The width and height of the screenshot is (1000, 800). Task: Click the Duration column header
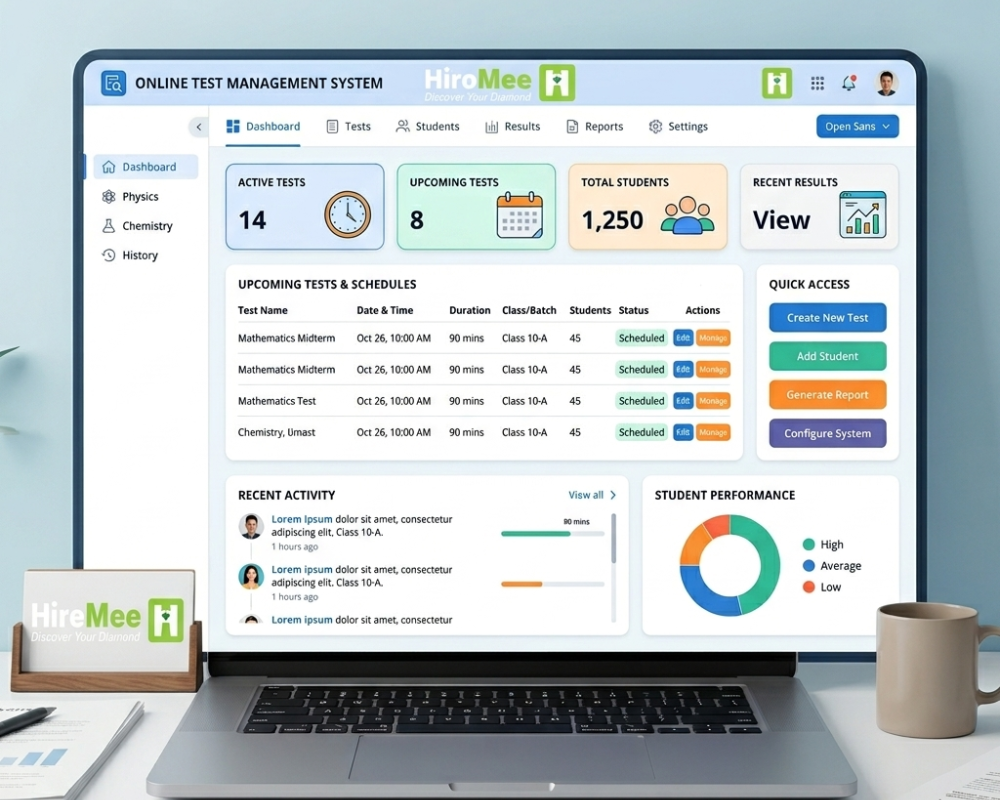coord(469,311)
